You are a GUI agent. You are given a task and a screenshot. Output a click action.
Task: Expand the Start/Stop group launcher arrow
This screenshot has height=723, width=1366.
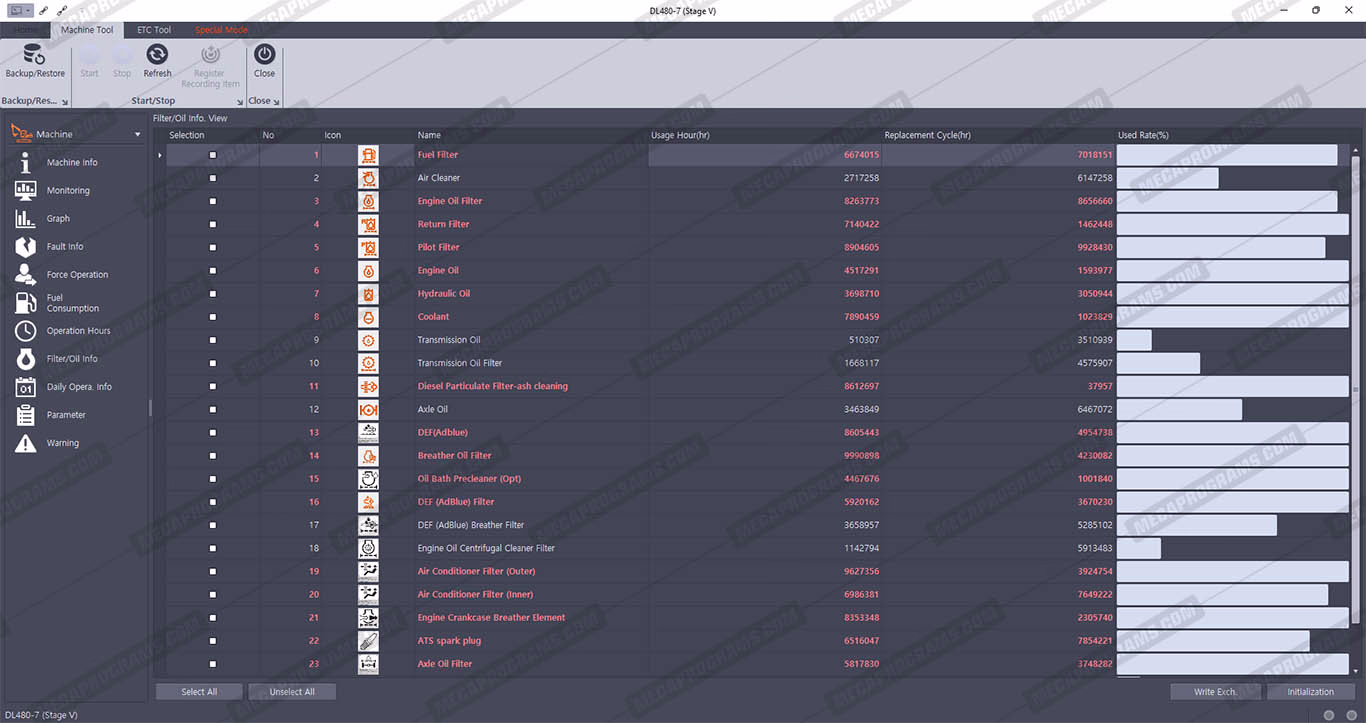click(240, 102)
